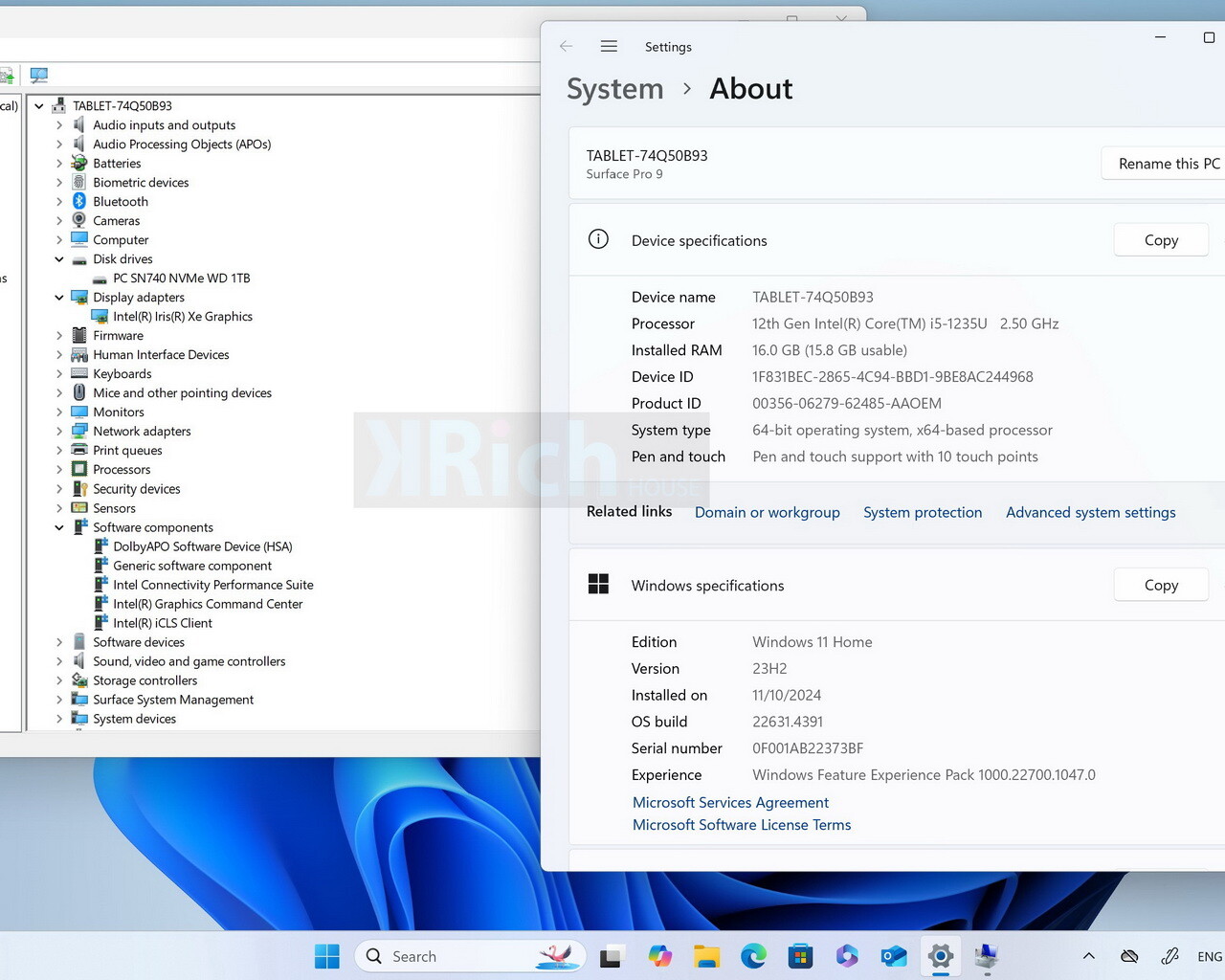Click the pen menu icon in system tray
The height and width of the screenshot is (980, 1225).
[x=1169, y=956]
